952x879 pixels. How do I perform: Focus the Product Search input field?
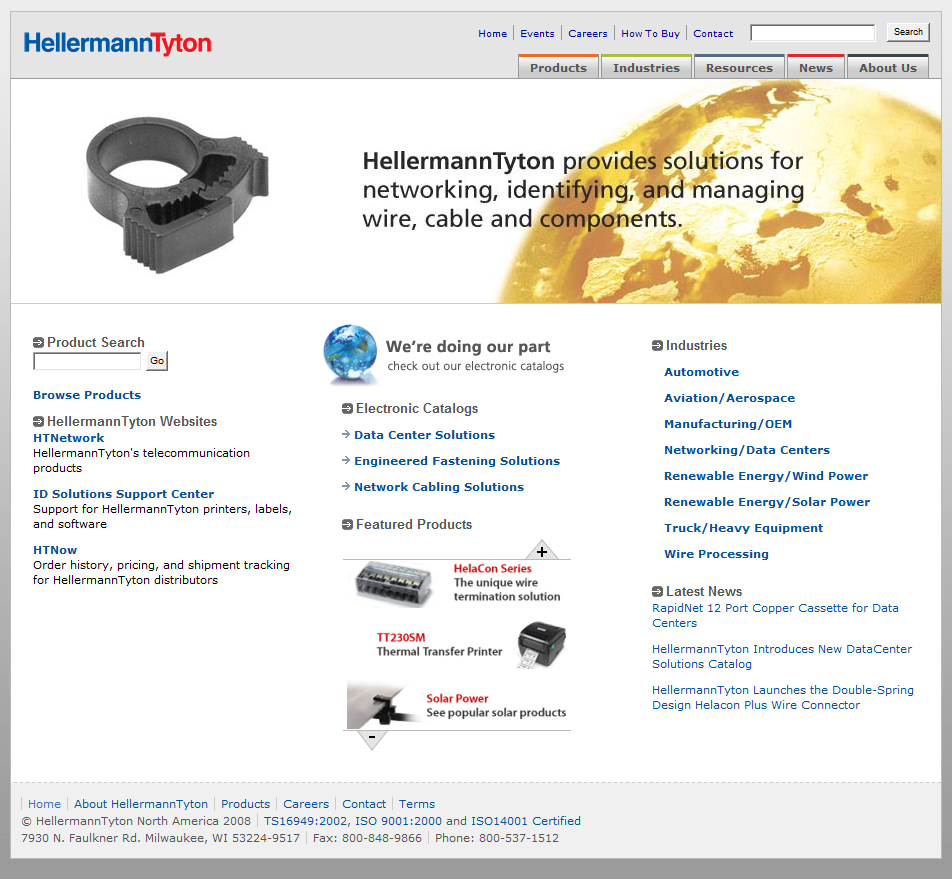click(87, 361)
